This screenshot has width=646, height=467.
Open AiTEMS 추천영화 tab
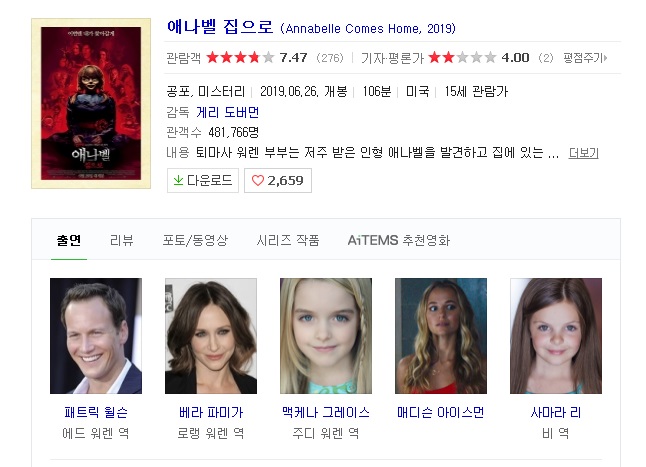pyautogui.click(x=399, y=240)
